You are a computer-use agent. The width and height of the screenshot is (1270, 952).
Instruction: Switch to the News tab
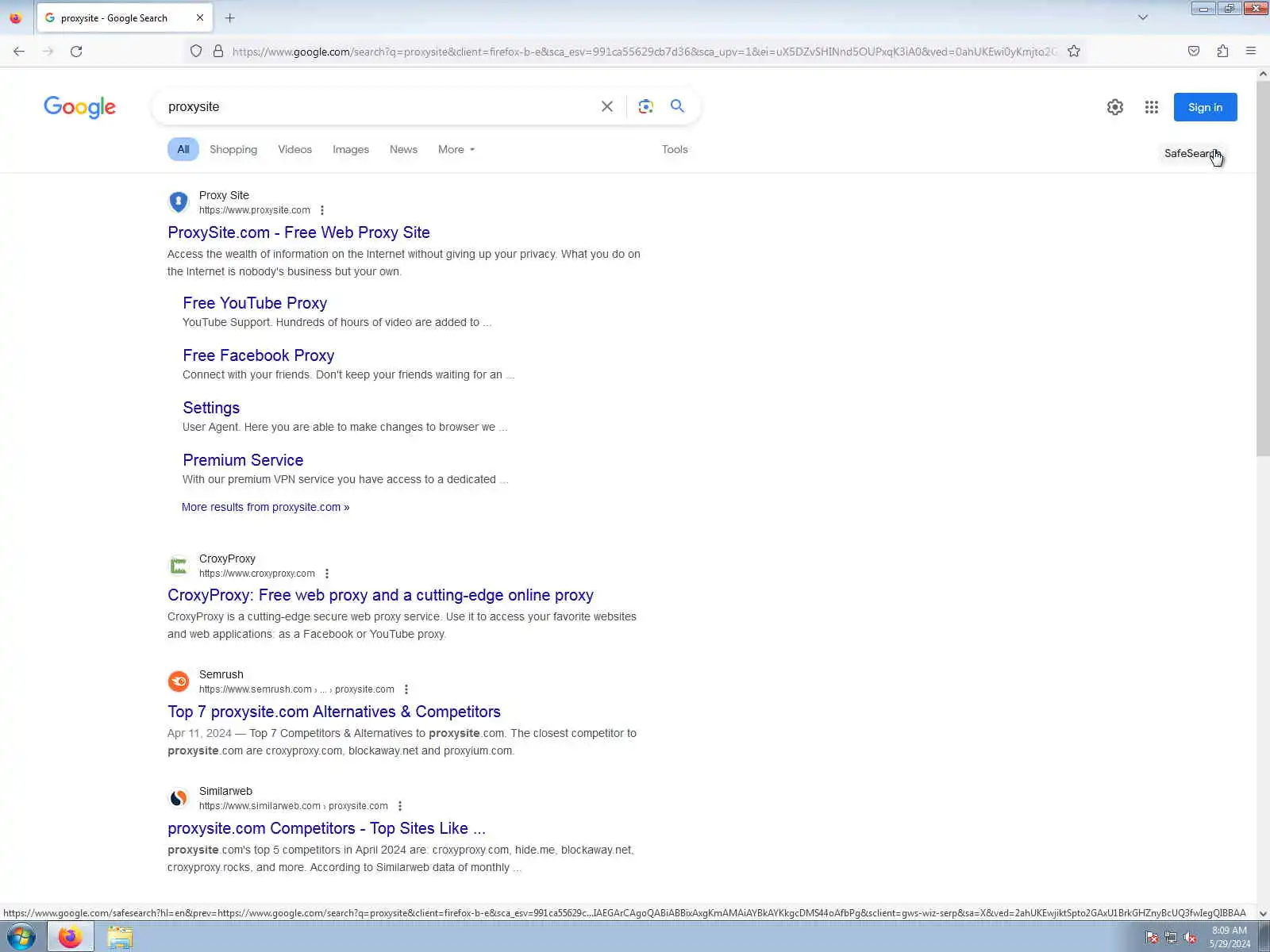click(x=403, y=149)
